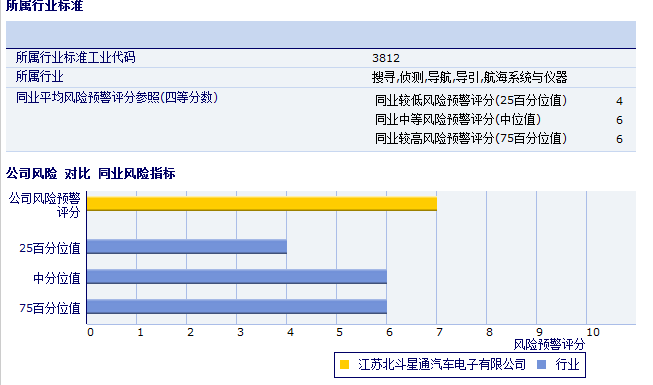The width and height of the screenshot is (653, 385).
Task: Click 同业较高风险预警评分(75百分位值) label
Action: pos(471,138)
